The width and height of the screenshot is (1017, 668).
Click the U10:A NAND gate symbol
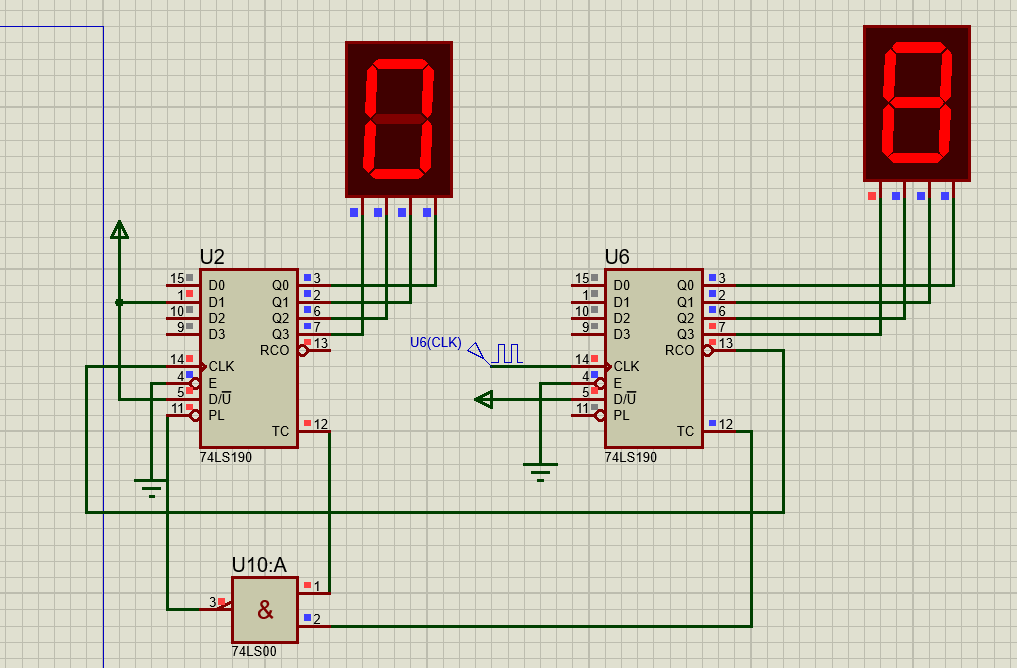click(x=264, y=610)
